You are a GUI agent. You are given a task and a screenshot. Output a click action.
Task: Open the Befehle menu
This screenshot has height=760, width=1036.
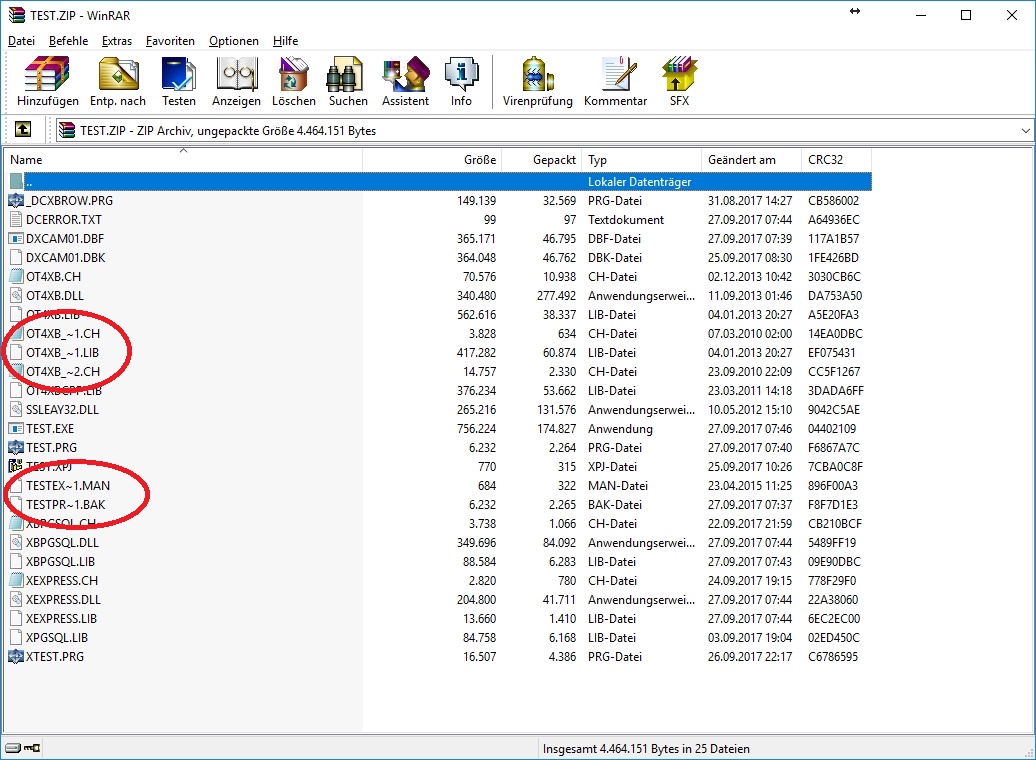click(68, 41)
